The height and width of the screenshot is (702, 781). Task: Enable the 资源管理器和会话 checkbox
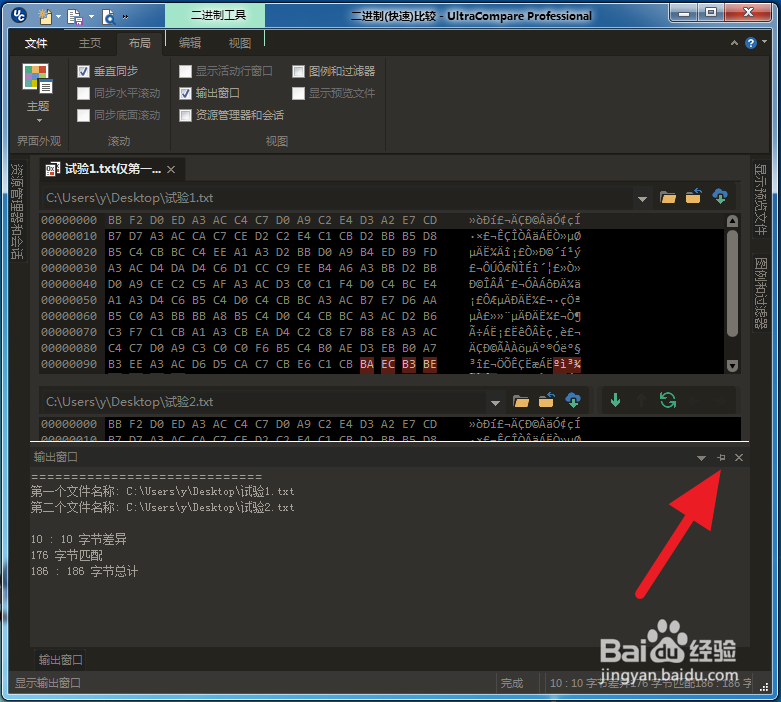click(185, 115)
